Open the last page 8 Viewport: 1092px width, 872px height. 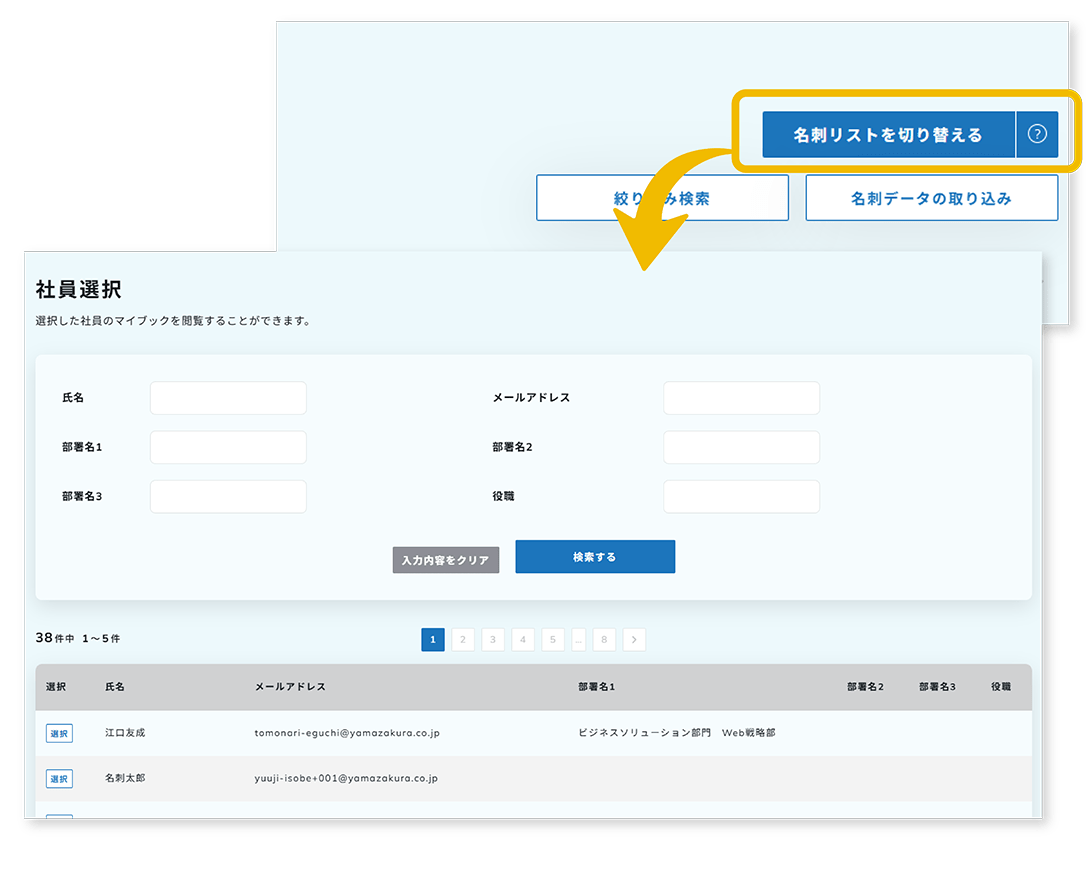point(604,639)
